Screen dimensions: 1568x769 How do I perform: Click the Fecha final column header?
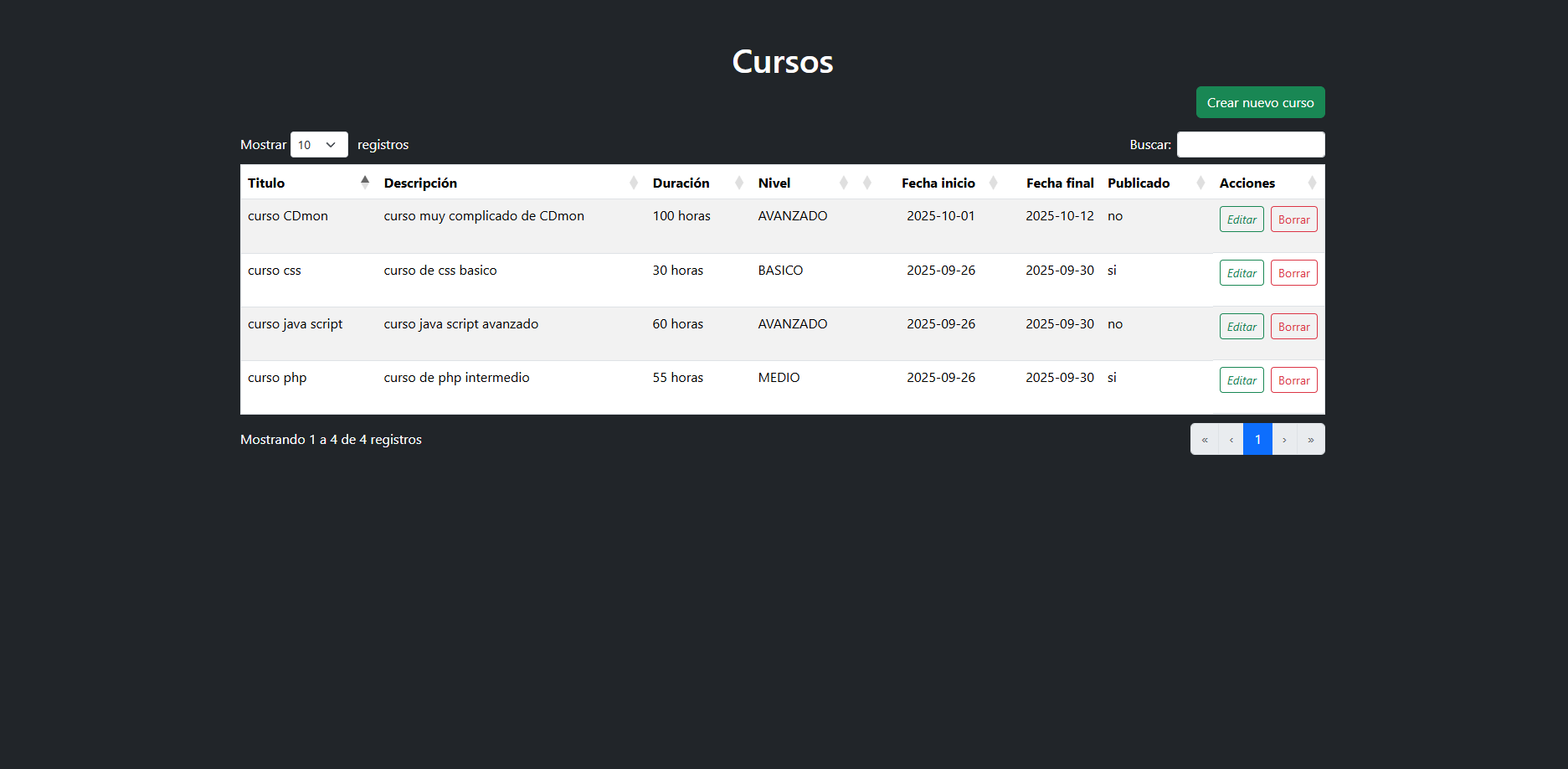(x=1059, y=183)
